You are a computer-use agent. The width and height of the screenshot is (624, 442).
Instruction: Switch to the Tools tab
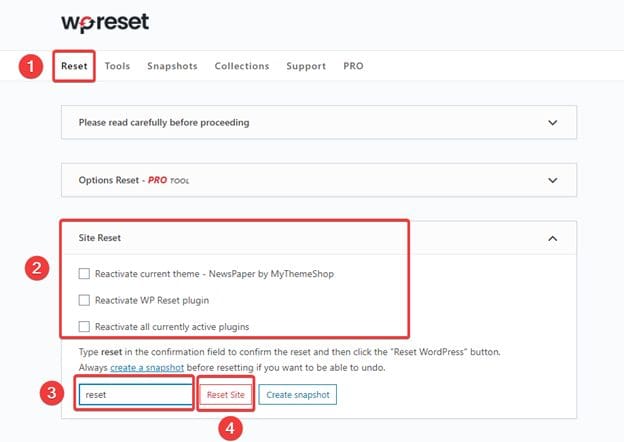tap(117, 66)
